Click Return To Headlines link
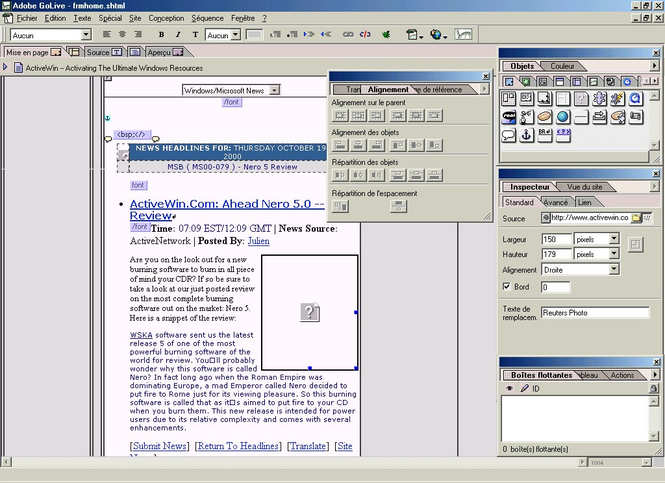Image resolution: width=665 pixels, height=483 pixels. pos(238,446)
